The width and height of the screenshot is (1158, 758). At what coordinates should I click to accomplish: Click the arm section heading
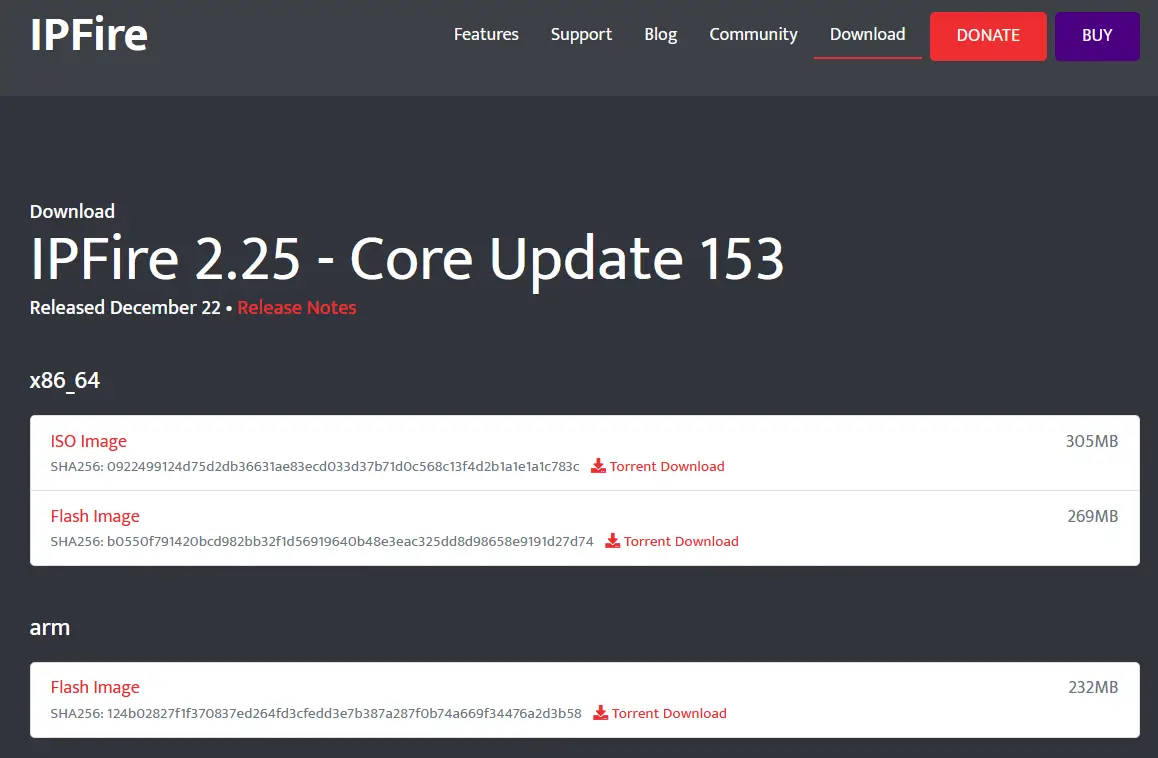pos(49,627)
